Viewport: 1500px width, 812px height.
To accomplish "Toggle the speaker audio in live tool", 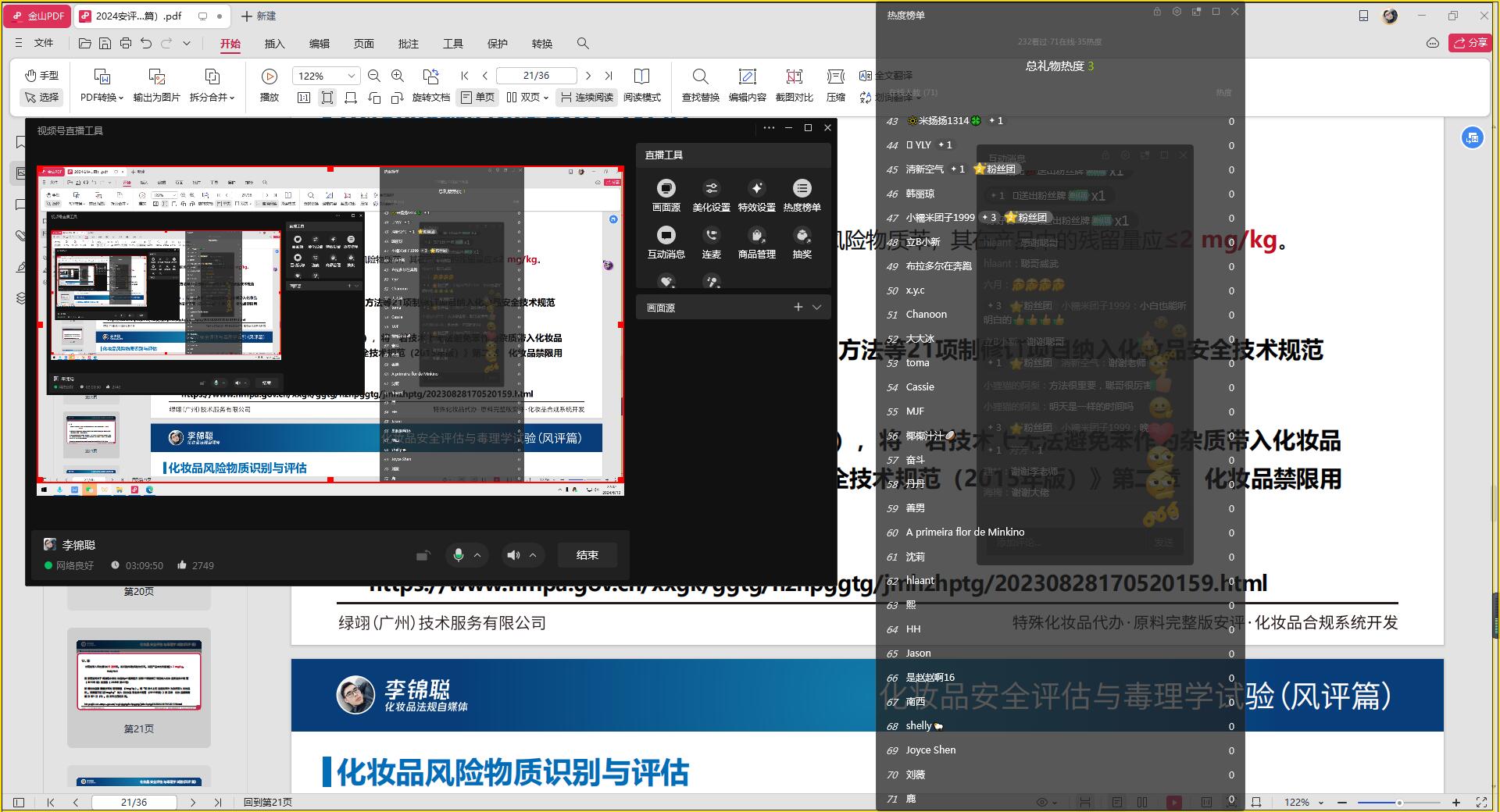I will point(512,555).
